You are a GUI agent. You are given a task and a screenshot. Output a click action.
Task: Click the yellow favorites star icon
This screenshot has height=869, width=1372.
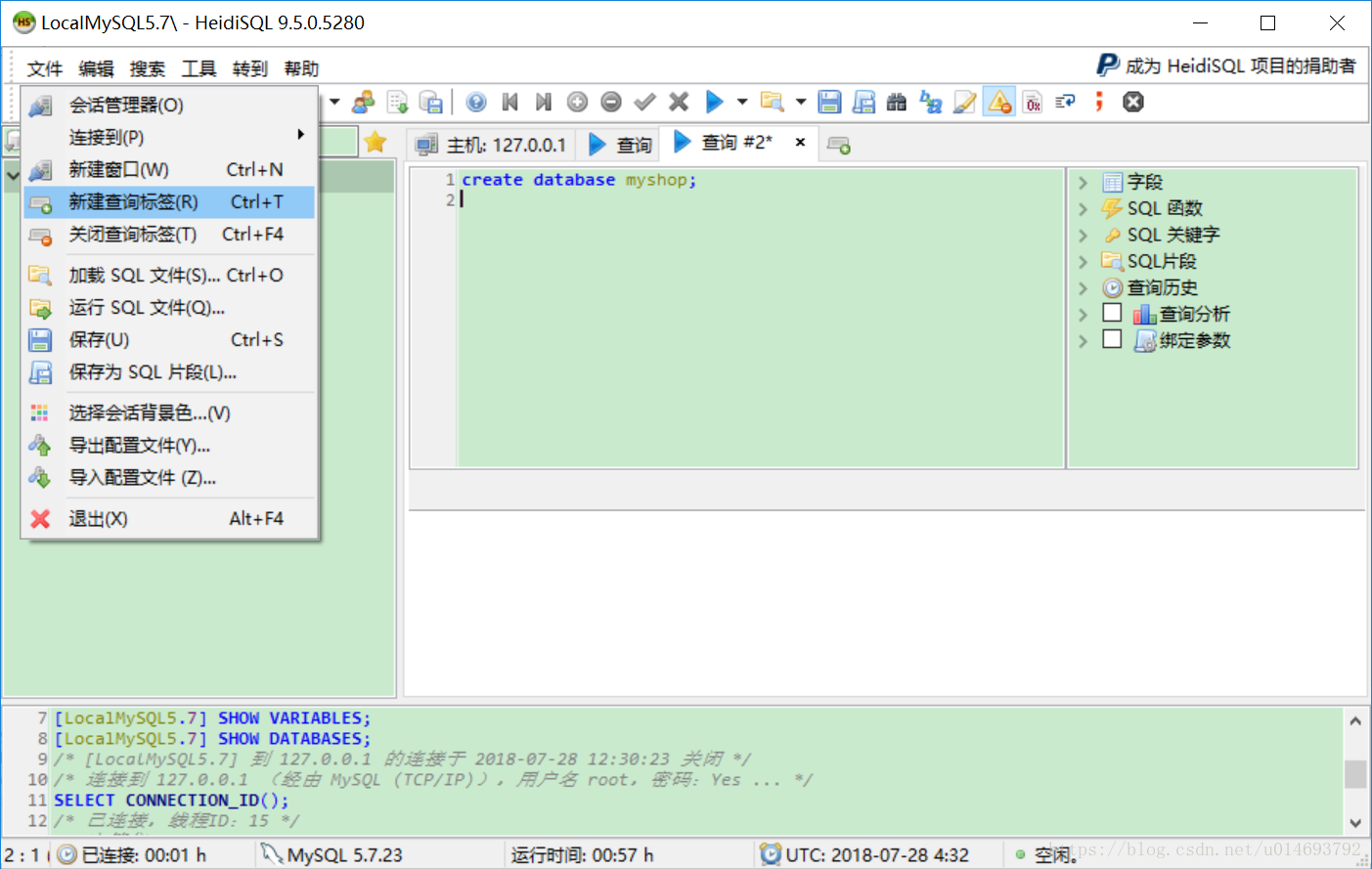coord(376,143)
